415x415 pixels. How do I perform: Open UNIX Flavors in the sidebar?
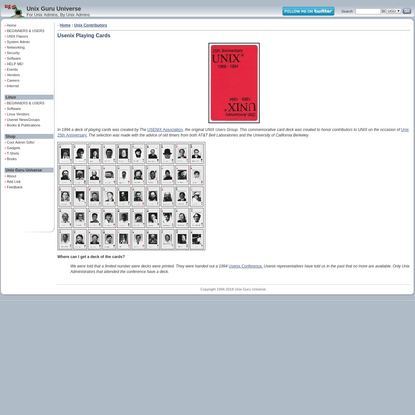[x=17, y=36]
